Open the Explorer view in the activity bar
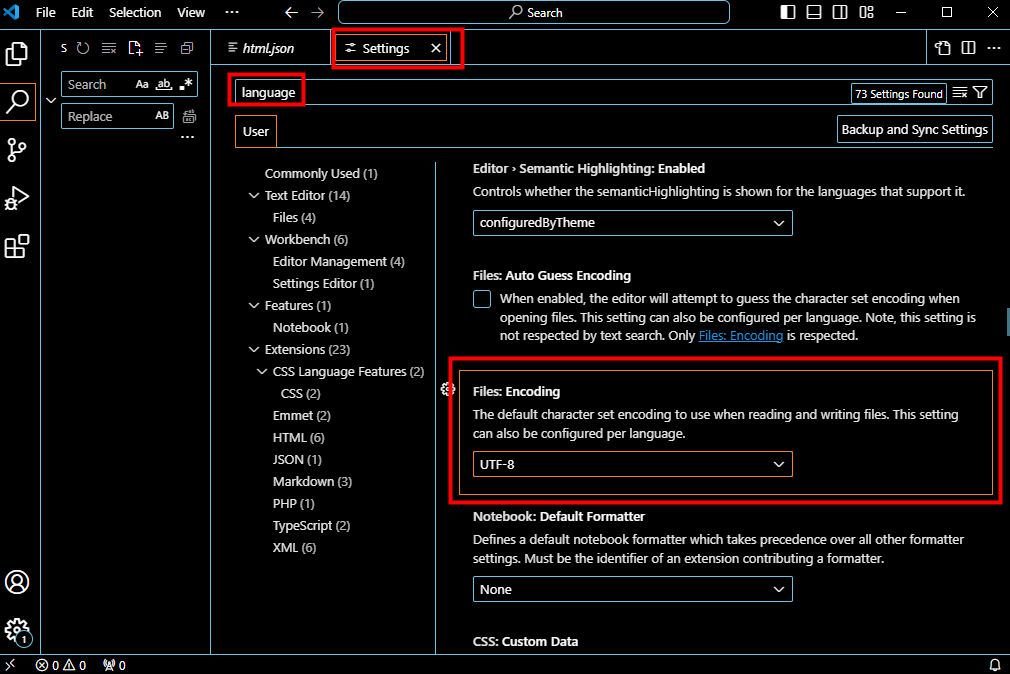 pos(17,54)
